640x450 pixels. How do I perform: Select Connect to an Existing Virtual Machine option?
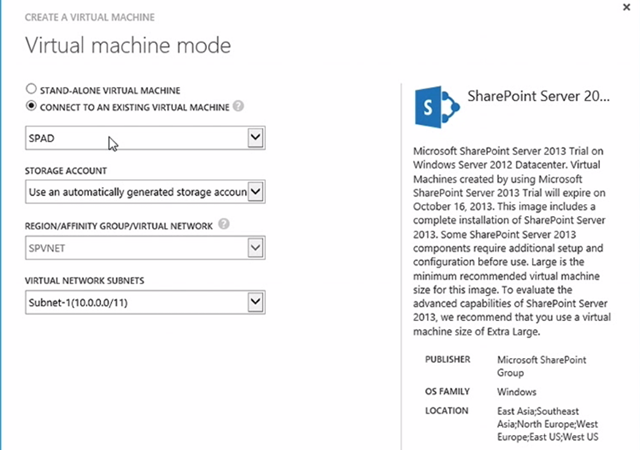click(x=31, y=106)
